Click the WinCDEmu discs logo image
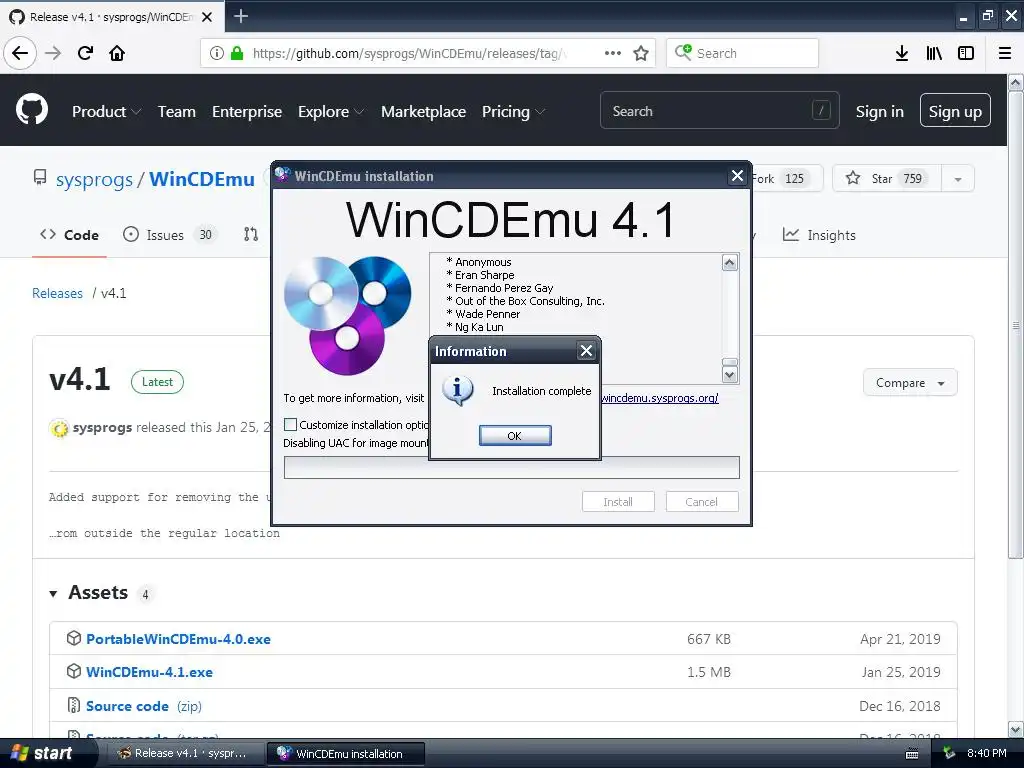 (x=347, y=315)
